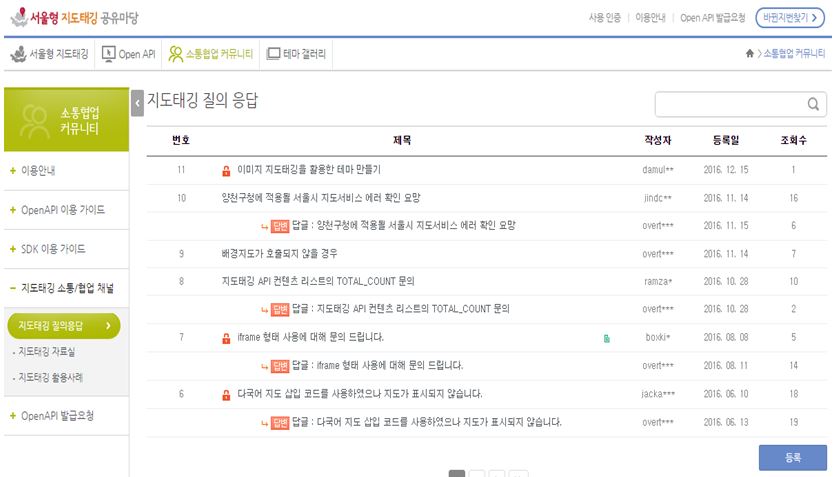Open the attachment icon on post 7
Image resolution: width=833 pixels, height=477 pixels.
tap(606, 338)
